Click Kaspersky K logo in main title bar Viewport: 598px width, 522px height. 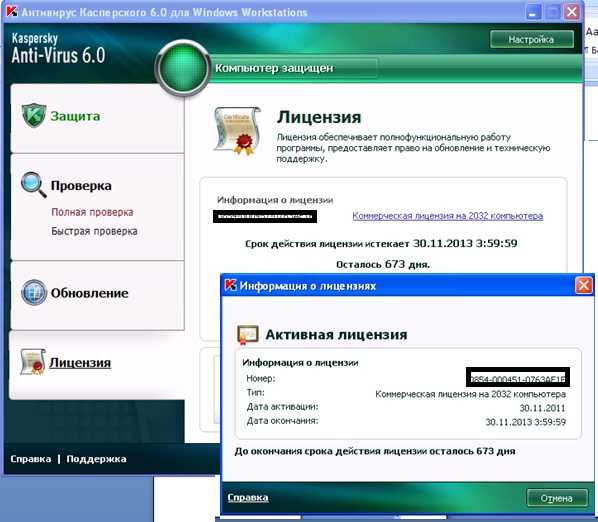pyautogui.click(x=12, y=11)
